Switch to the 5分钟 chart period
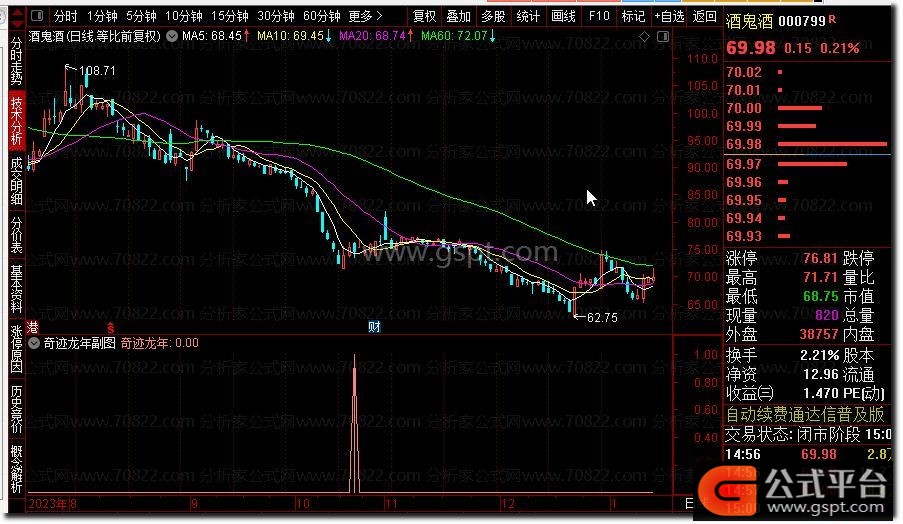 click(141, 16)
